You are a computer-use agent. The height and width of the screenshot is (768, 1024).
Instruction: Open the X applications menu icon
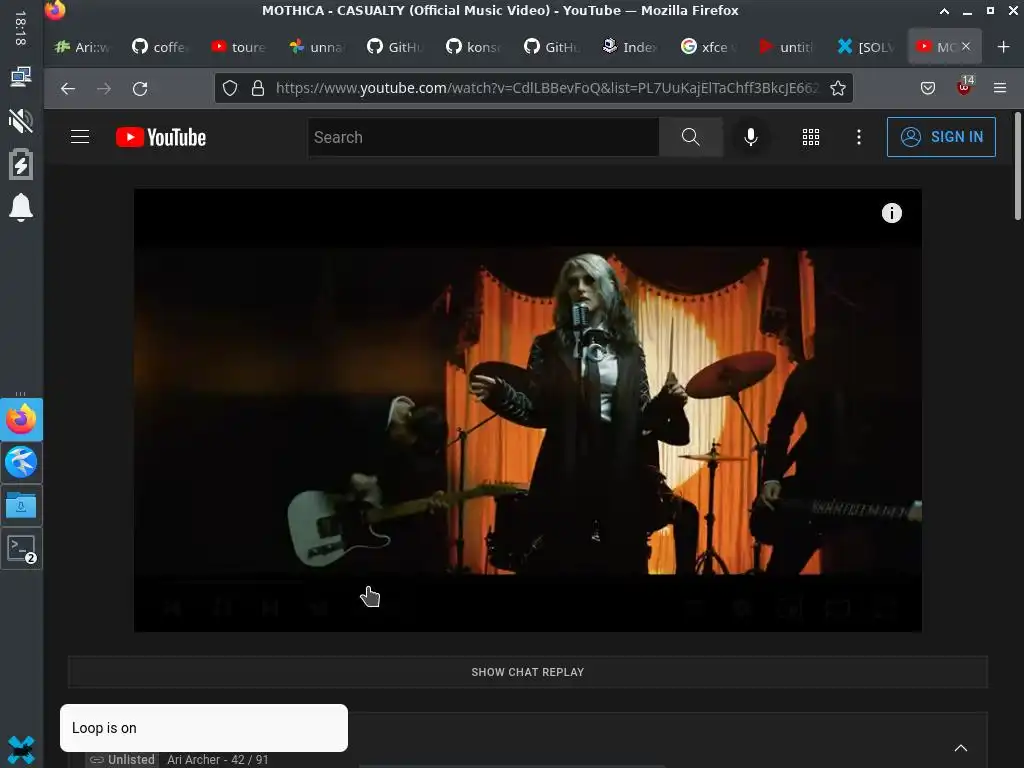[x=21, y=749]
